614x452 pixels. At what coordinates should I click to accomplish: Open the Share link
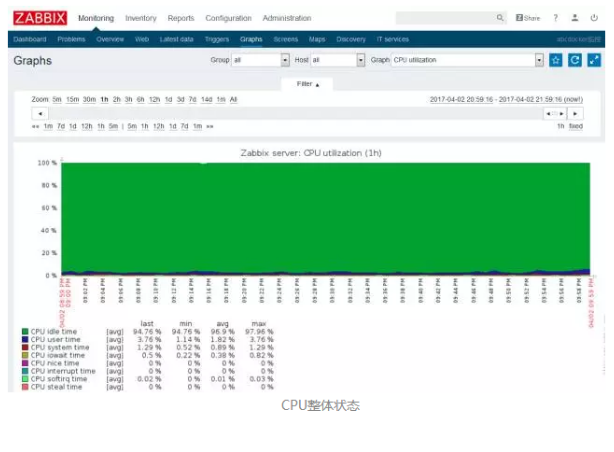528,18
